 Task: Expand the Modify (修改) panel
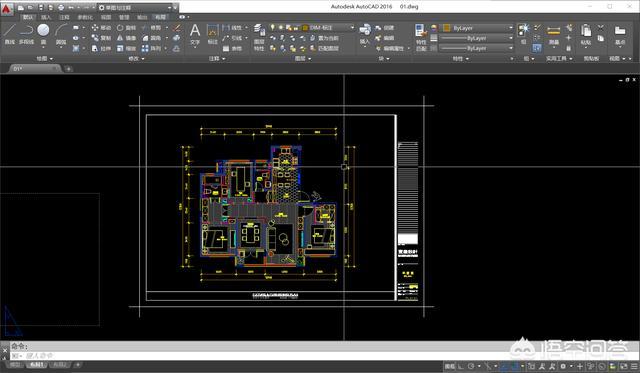136,59
